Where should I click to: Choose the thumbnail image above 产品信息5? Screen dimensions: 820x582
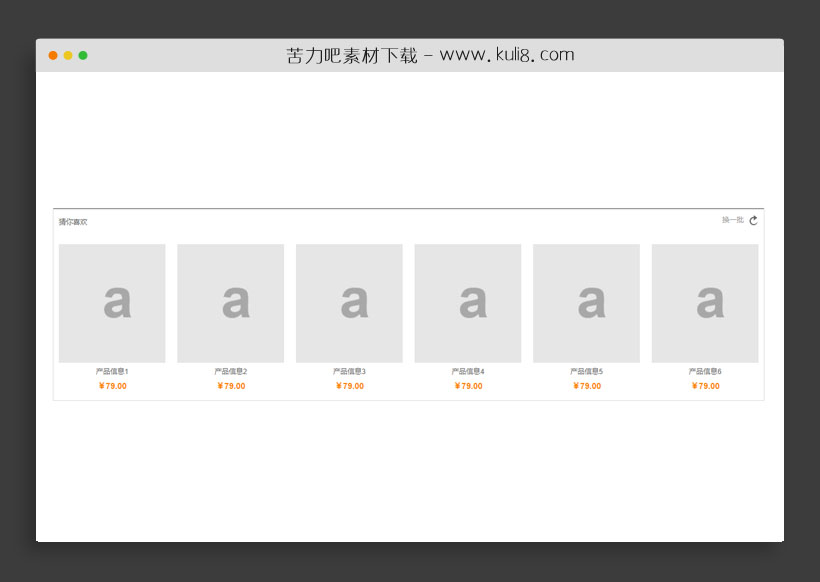click(586, 303)
